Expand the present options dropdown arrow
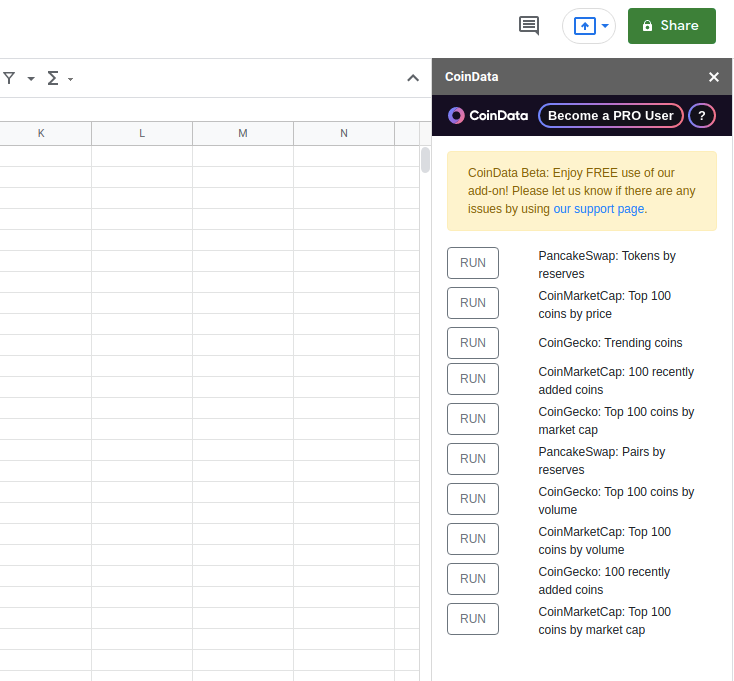 (605, 26)
